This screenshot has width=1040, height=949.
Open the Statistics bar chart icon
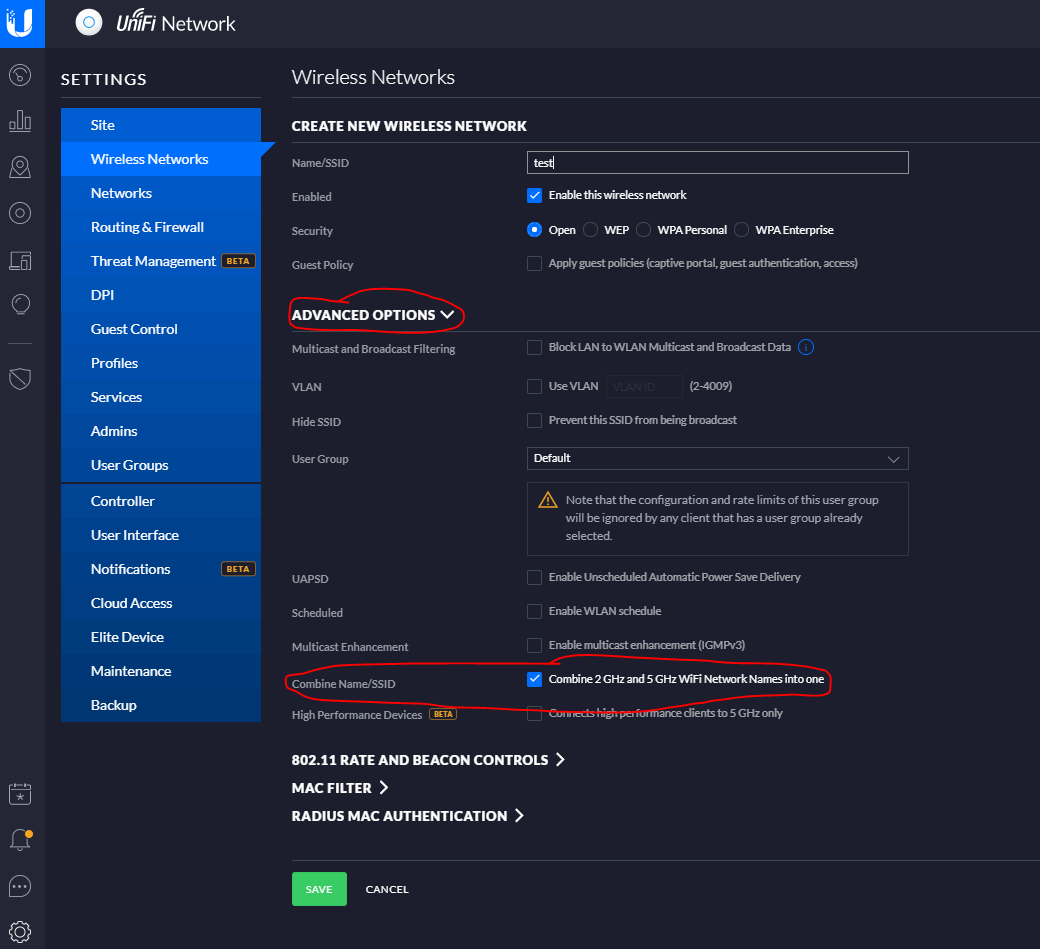20,121
